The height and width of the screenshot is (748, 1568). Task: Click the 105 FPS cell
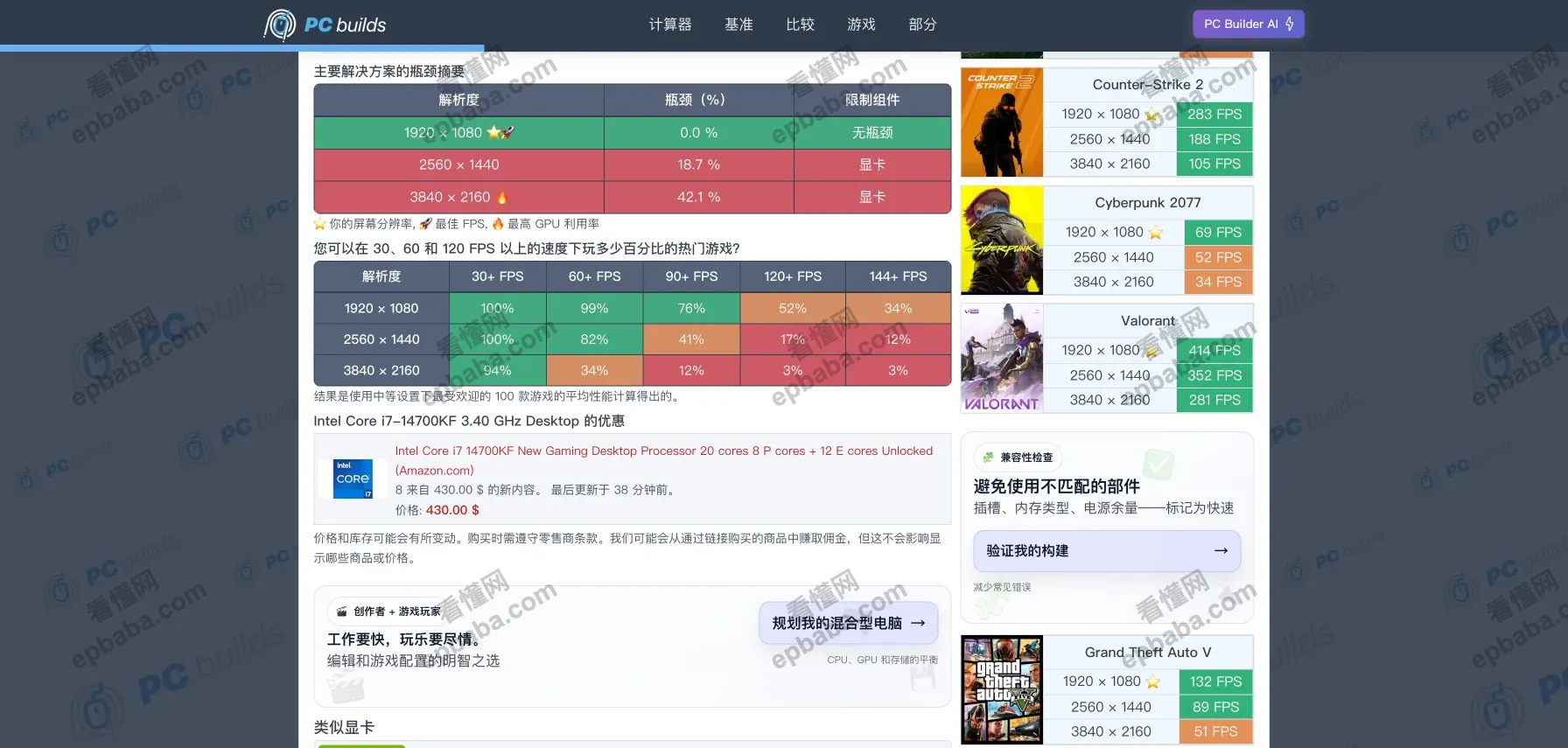coord(1214,164)
